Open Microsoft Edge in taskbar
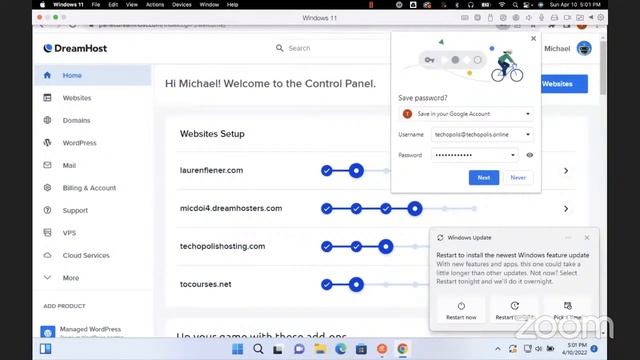The image size is (640, 360). pyautogui.click(x=340, y=349)
